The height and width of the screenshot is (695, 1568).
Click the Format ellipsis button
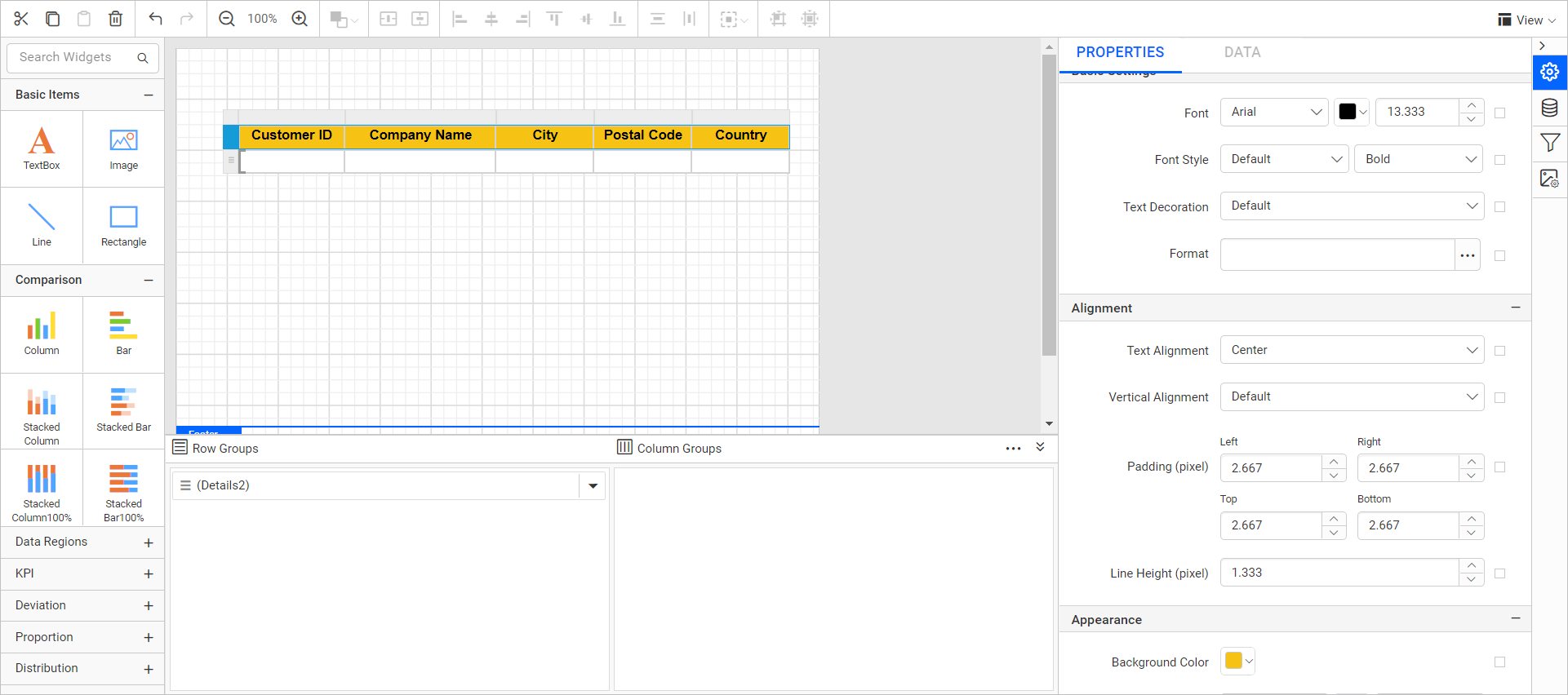tap(1467, 255)
